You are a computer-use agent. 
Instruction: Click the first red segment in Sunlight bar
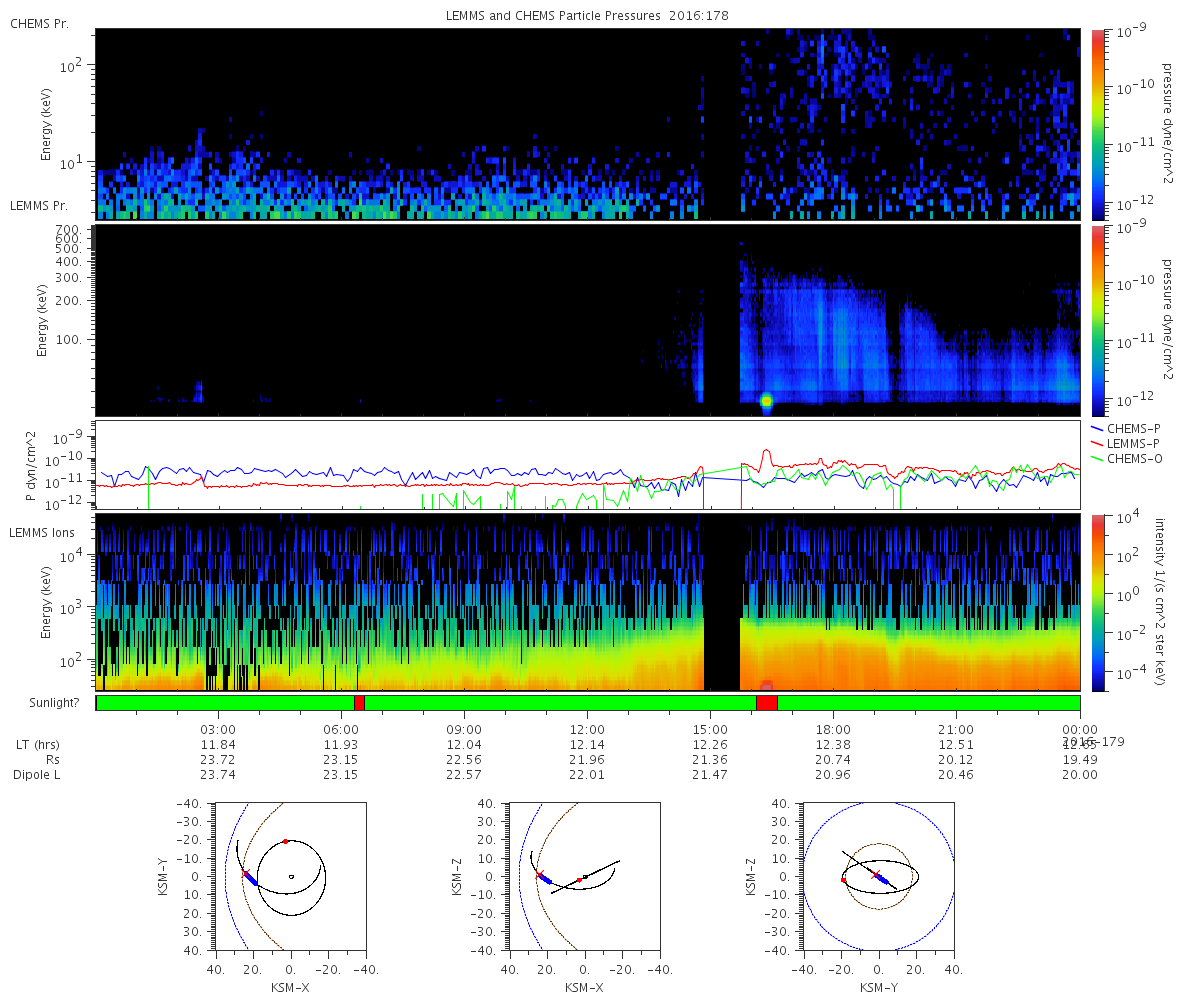[360, 703]
